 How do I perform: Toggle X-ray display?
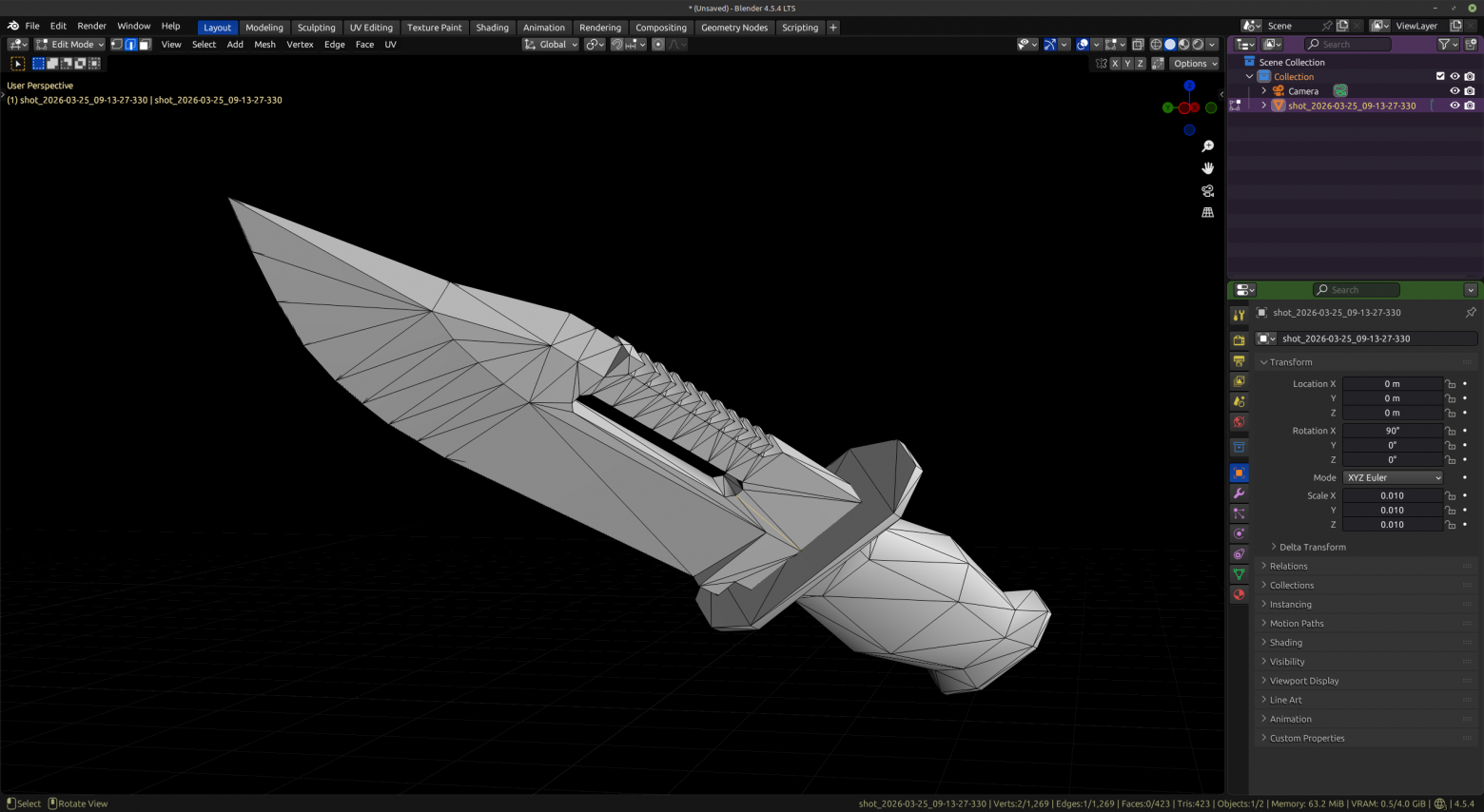(x=1138, y=45)
